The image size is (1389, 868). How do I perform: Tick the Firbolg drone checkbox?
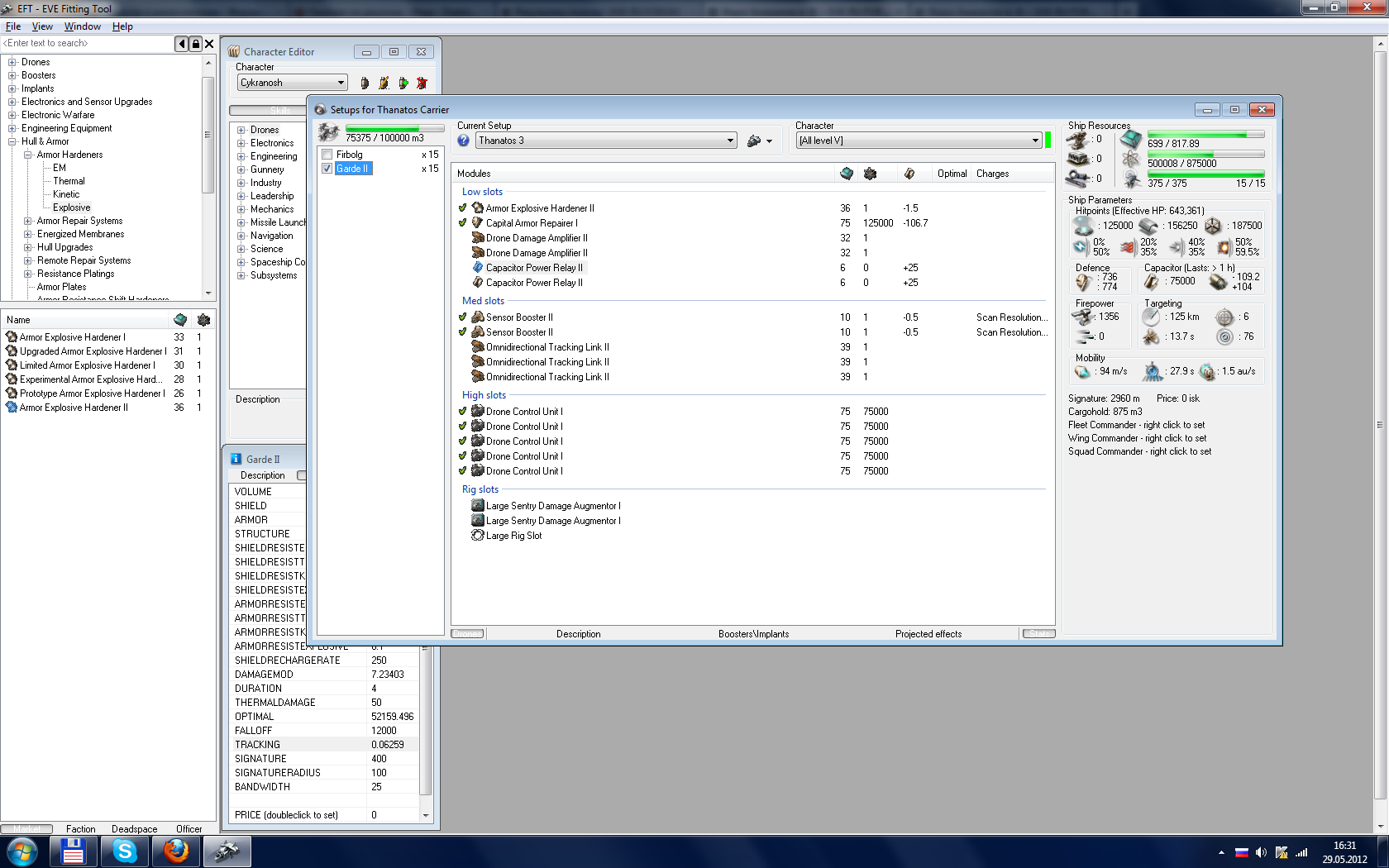[327, 155]
